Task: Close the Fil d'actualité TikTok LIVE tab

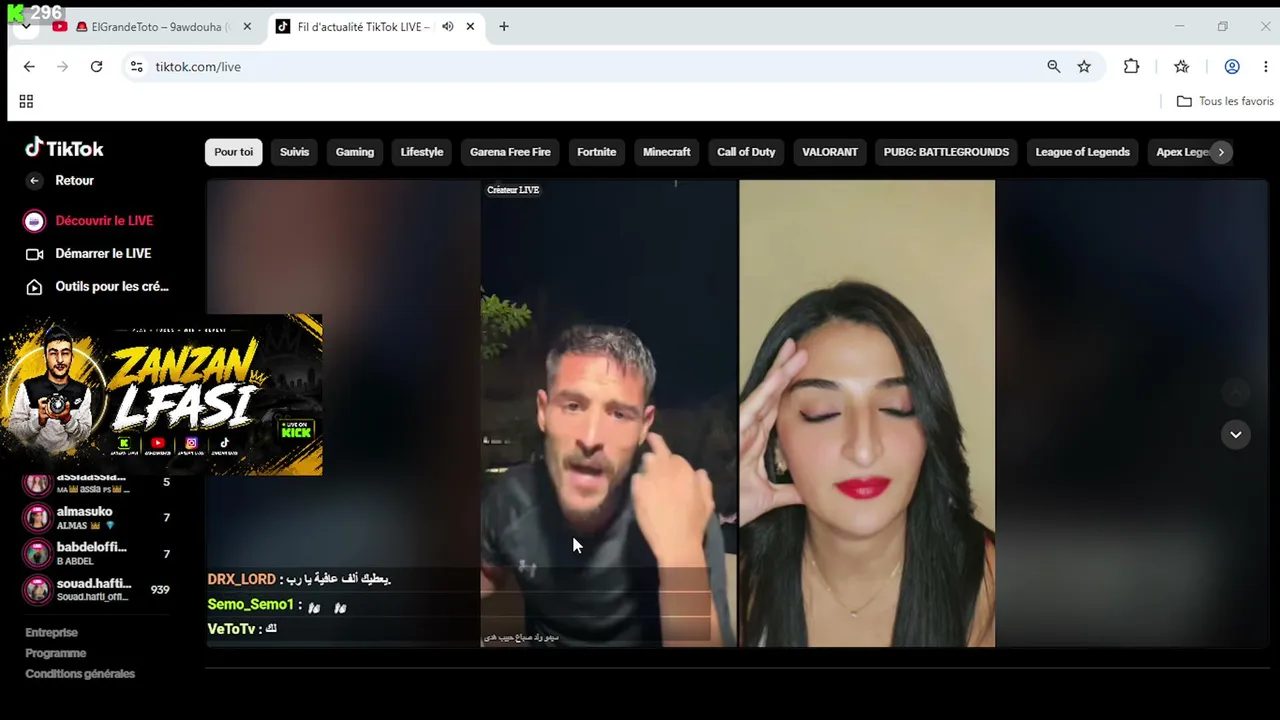Action: [x=470, y=27]
